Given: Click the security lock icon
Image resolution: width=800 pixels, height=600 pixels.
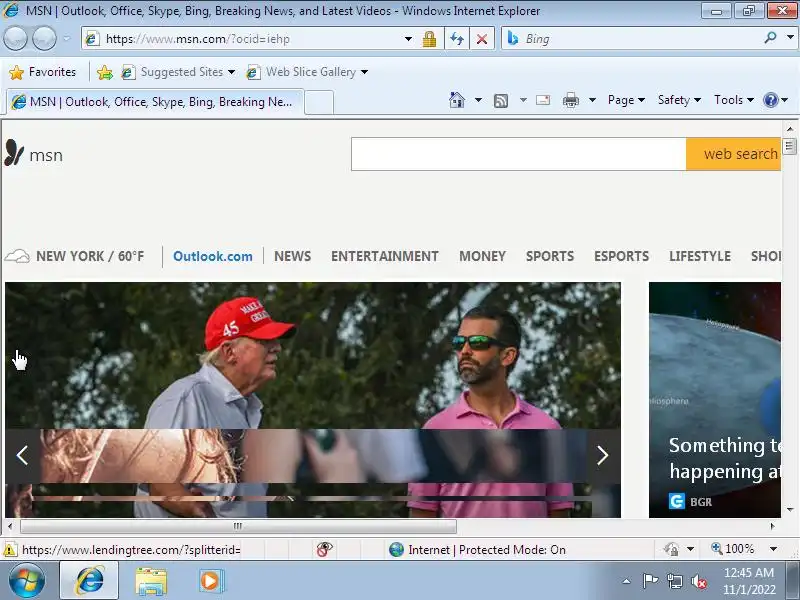Looking at the screenshot, I should (x=430, y=39).
